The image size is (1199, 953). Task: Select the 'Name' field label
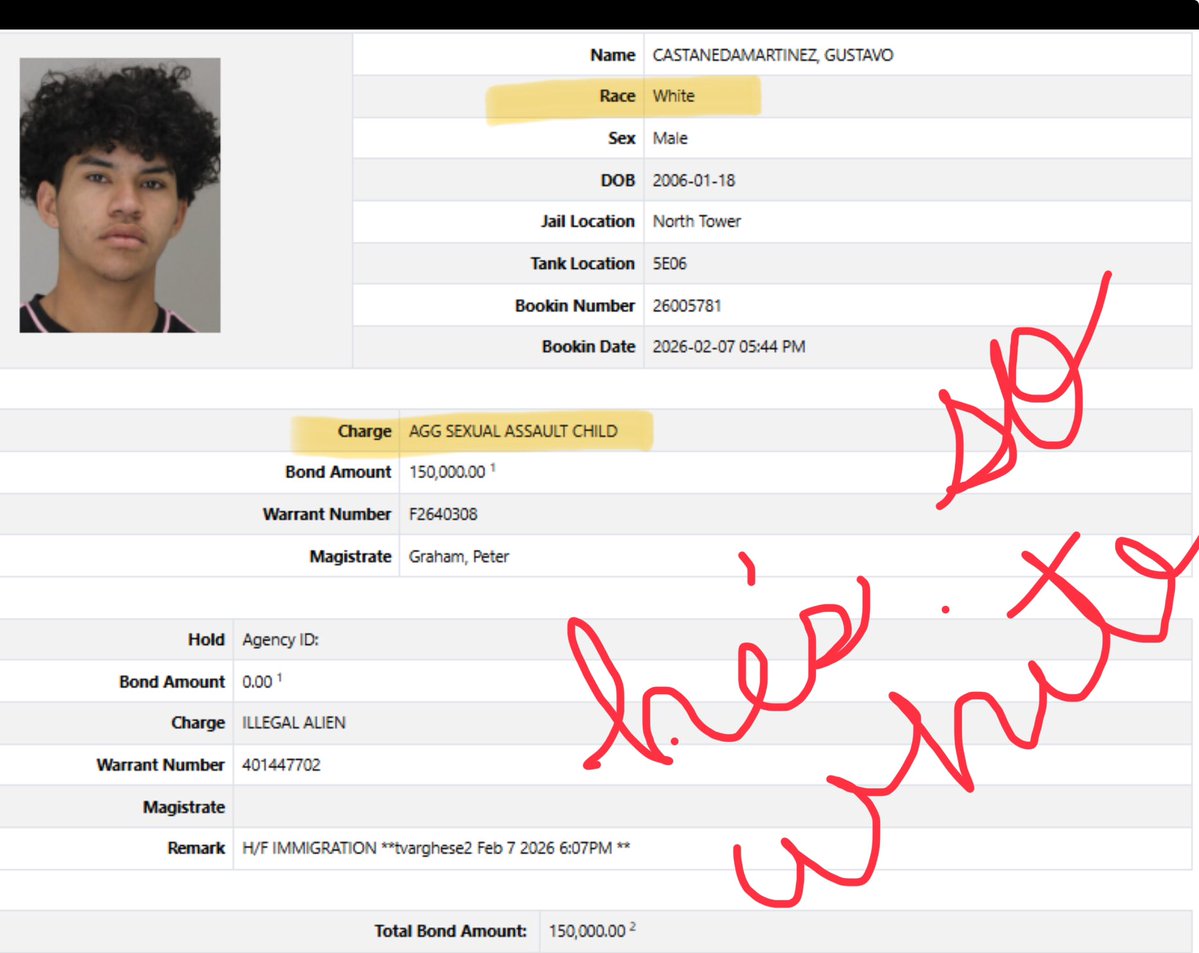coord(612,55)
